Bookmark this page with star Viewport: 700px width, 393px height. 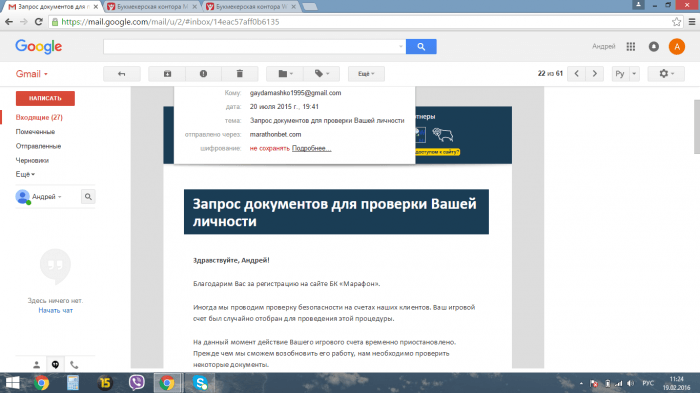click(x=676, y=21)
